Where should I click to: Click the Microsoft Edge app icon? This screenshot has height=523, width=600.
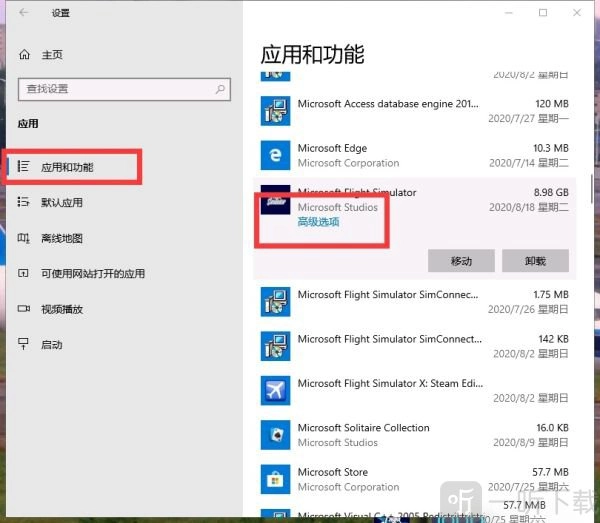(x=274, y=155)
